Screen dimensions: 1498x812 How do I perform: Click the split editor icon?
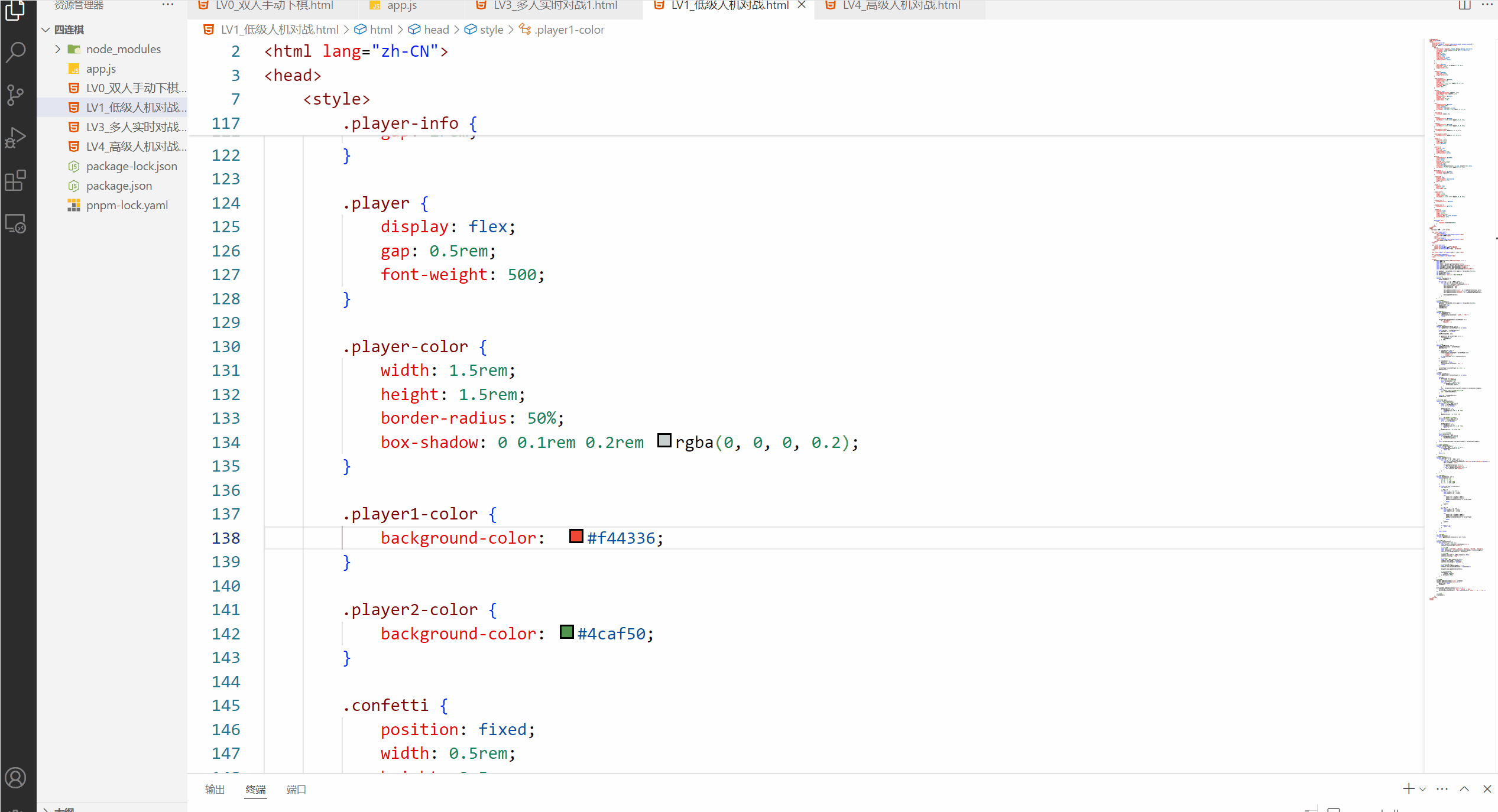click(x=1464, y=5)
